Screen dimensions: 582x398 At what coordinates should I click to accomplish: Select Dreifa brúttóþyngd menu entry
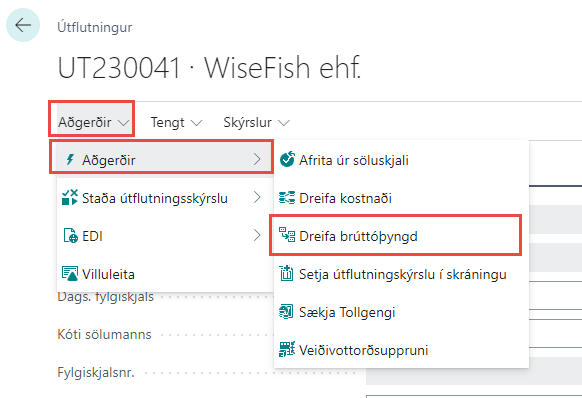click(x=396, y=235)
